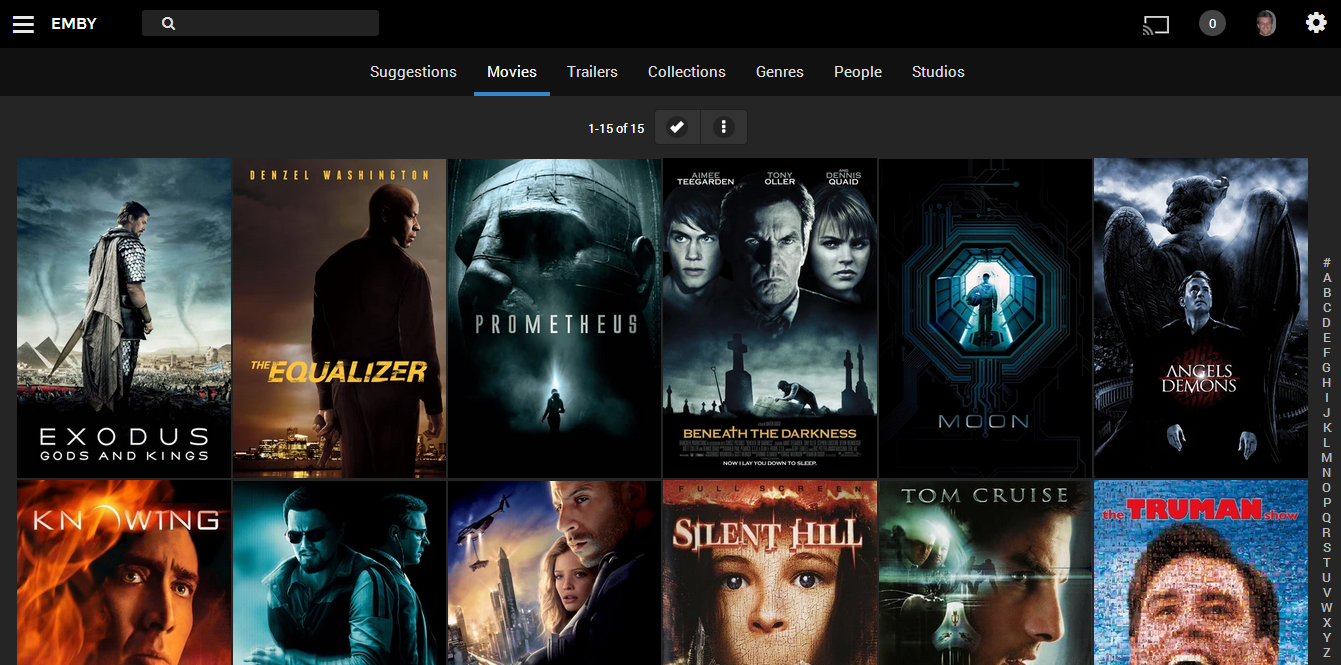
Task: Open the Tom Cruise movie poster
Action: [985, 572]
